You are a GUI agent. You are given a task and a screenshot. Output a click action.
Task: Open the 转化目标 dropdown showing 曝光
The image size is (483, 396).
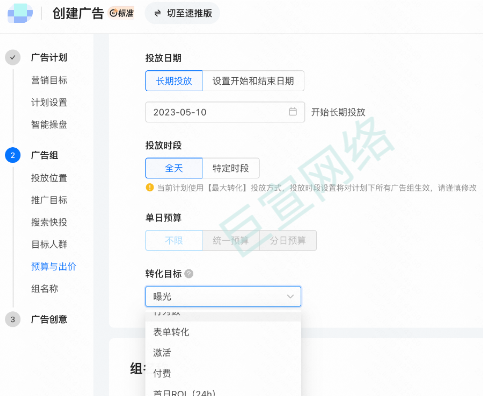click(x=223, y=296)
